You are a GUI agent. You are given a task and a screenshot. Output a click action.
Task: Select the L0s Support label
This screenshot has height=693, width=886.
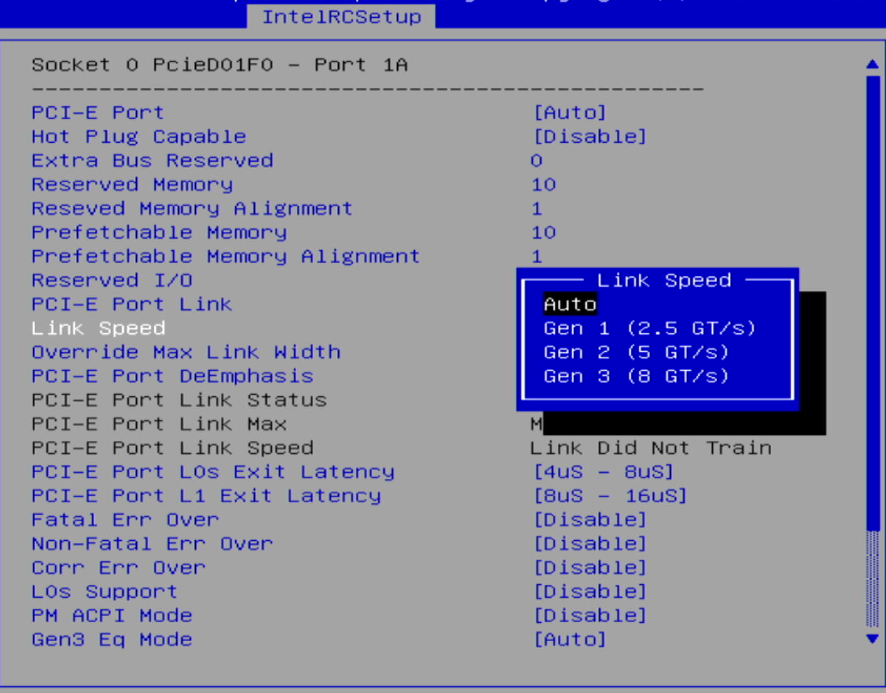click(105, 591)
